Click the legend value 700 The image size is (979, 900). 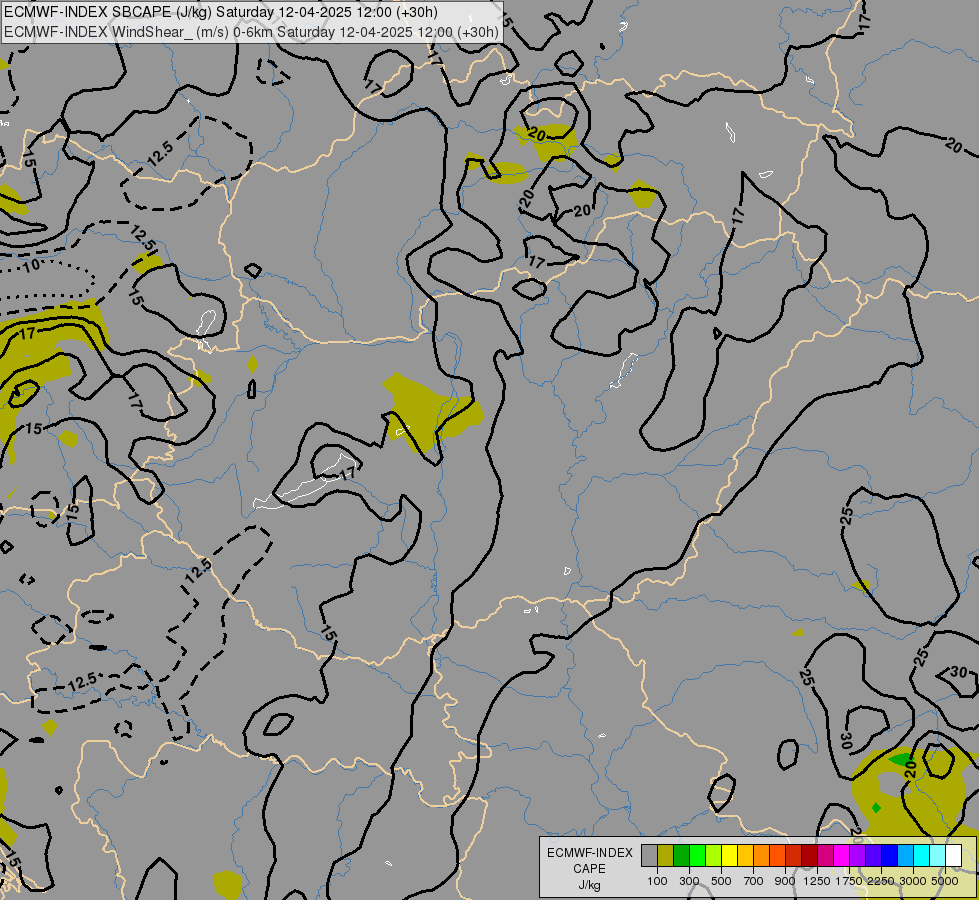[754, 881]
